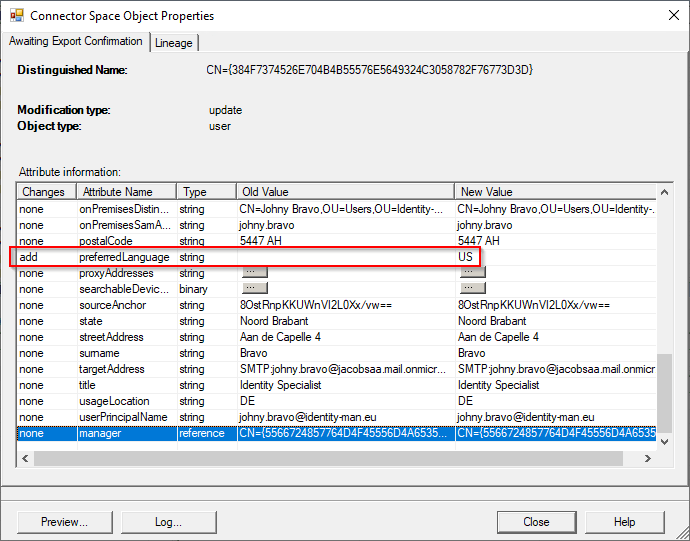The width and height of the screenshot is (690, 541).
Task: Open searchableDevice old value ellipsis button
Action: (255, 289)
